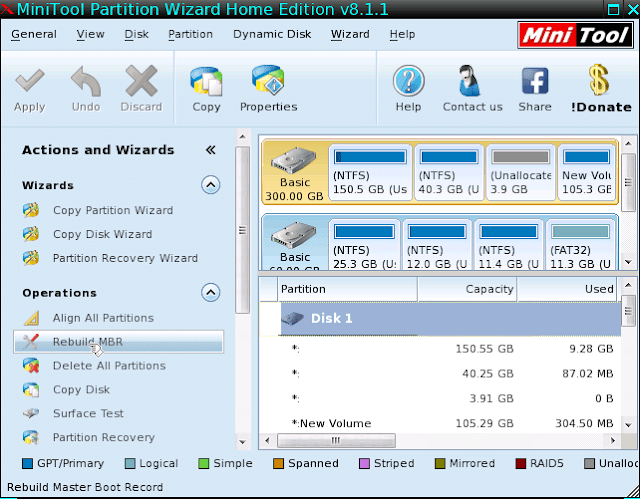
Task: Select the 150.55 GB partition row
Action: pos(440,349)
